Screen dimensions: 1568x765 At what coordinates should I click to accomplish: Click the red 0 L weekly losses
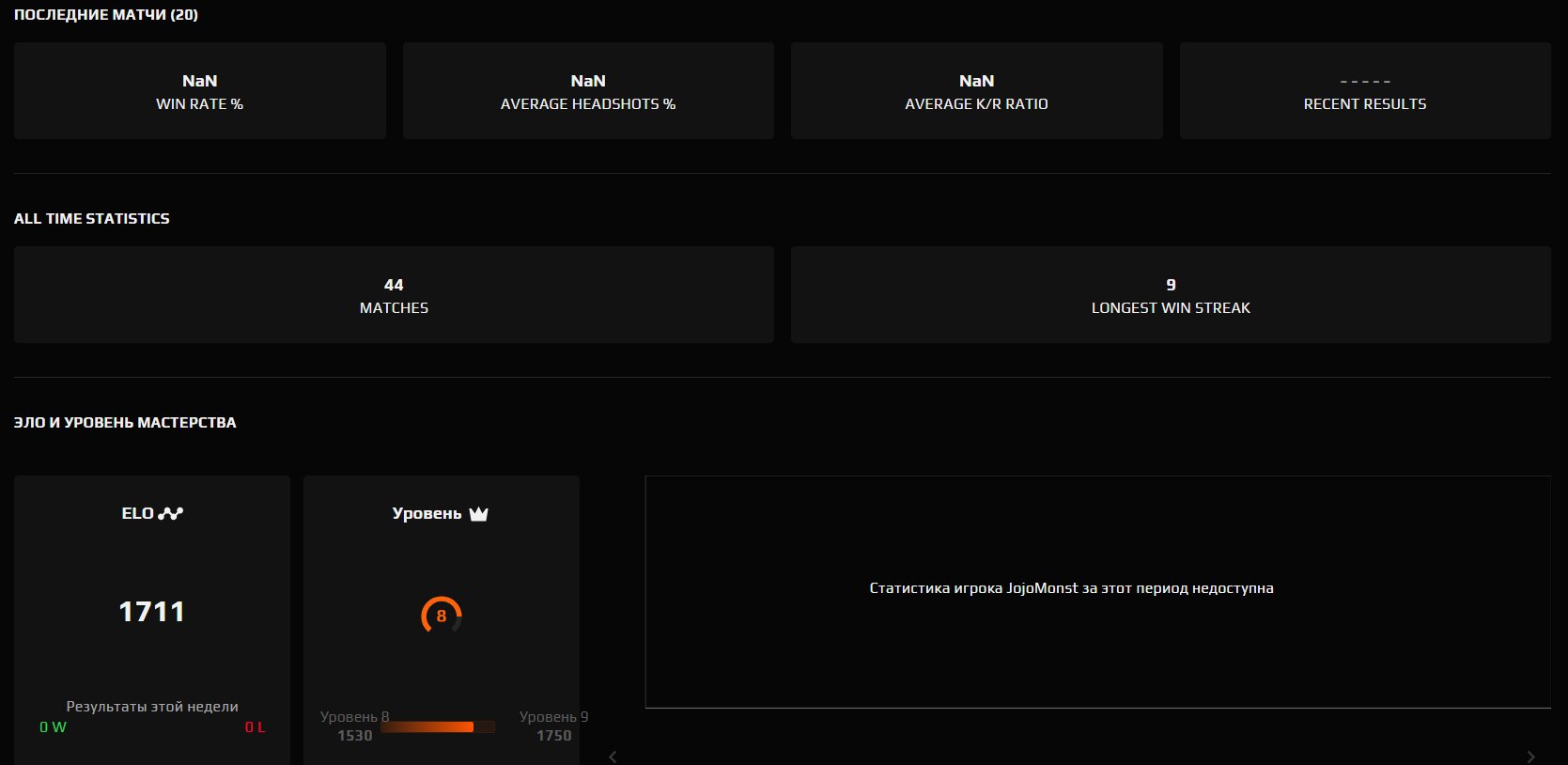pos(255,727)
